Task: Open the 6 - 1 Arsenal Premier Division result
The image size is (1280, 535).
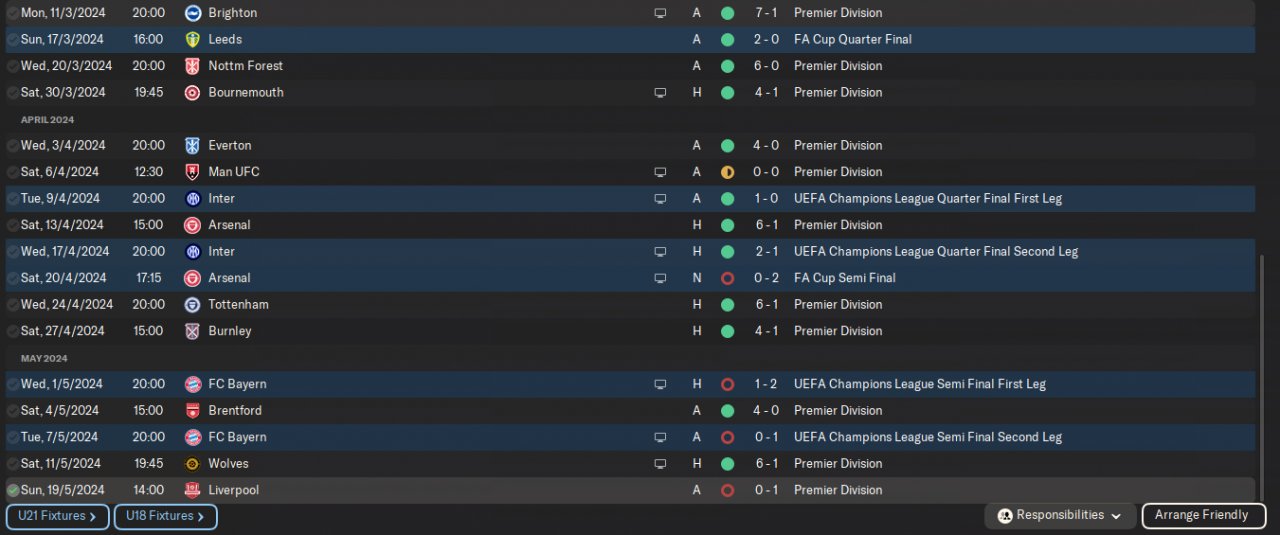Action: coord(760,225)
